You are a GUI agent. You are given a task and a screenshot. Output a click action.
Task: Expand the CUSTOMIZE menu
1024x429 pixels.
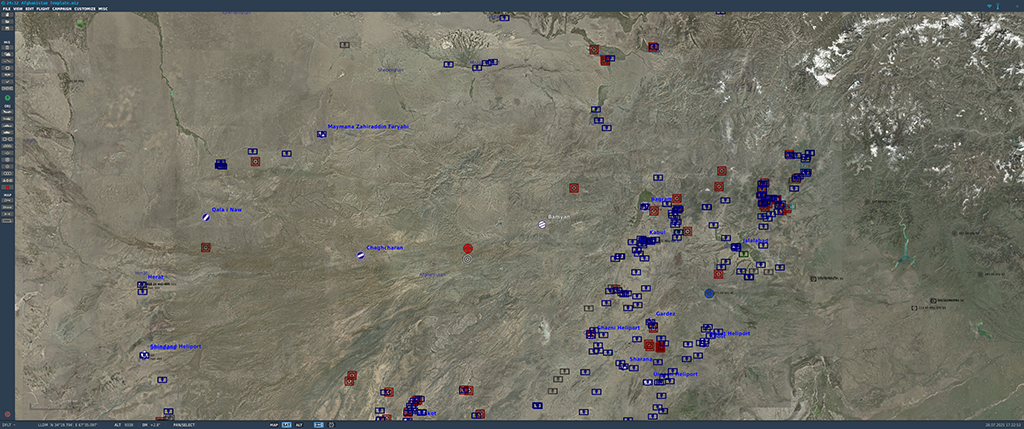[85, 8]
